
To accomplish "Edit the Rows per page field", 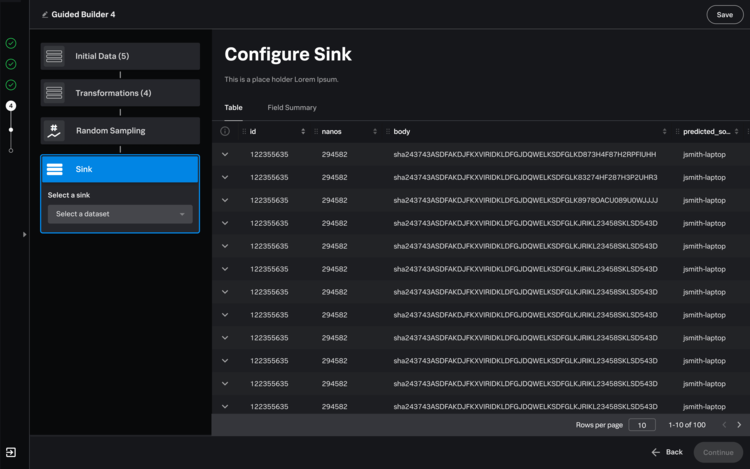I will coord(642,425).
